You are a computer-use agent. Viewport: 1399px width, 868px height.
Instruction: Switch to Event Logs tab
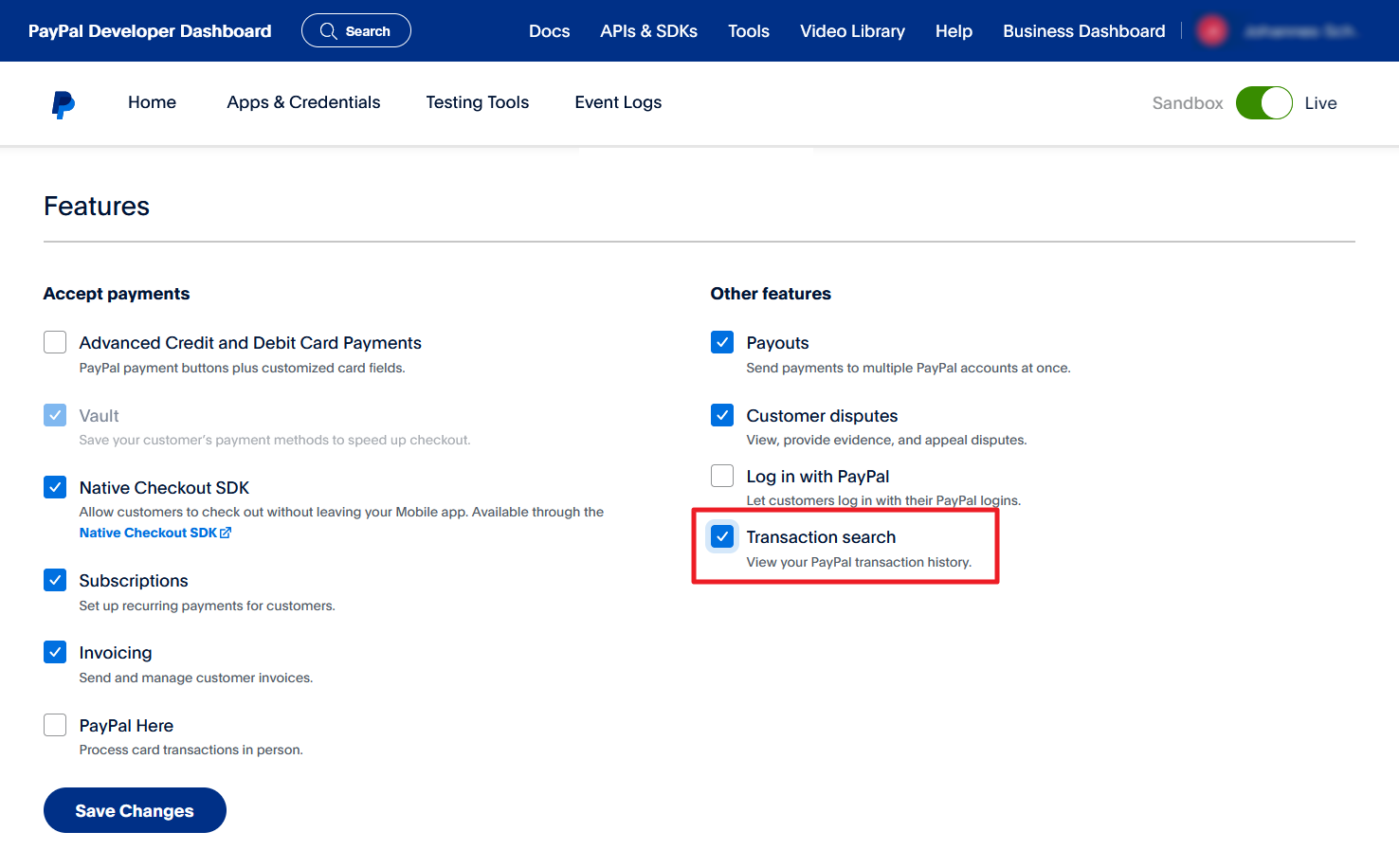618,102
